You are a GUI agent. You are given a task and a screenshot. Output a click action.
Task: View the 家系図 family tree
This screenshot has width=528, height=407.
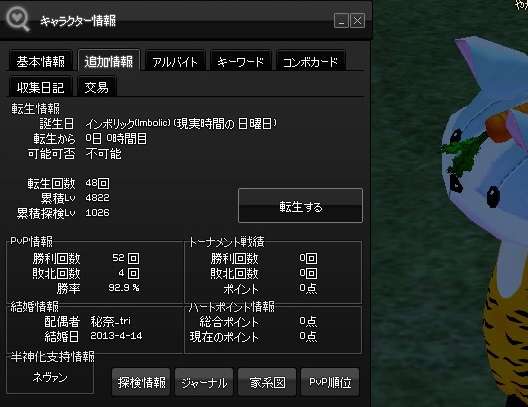pyautogui.click(x=267, y=382)
